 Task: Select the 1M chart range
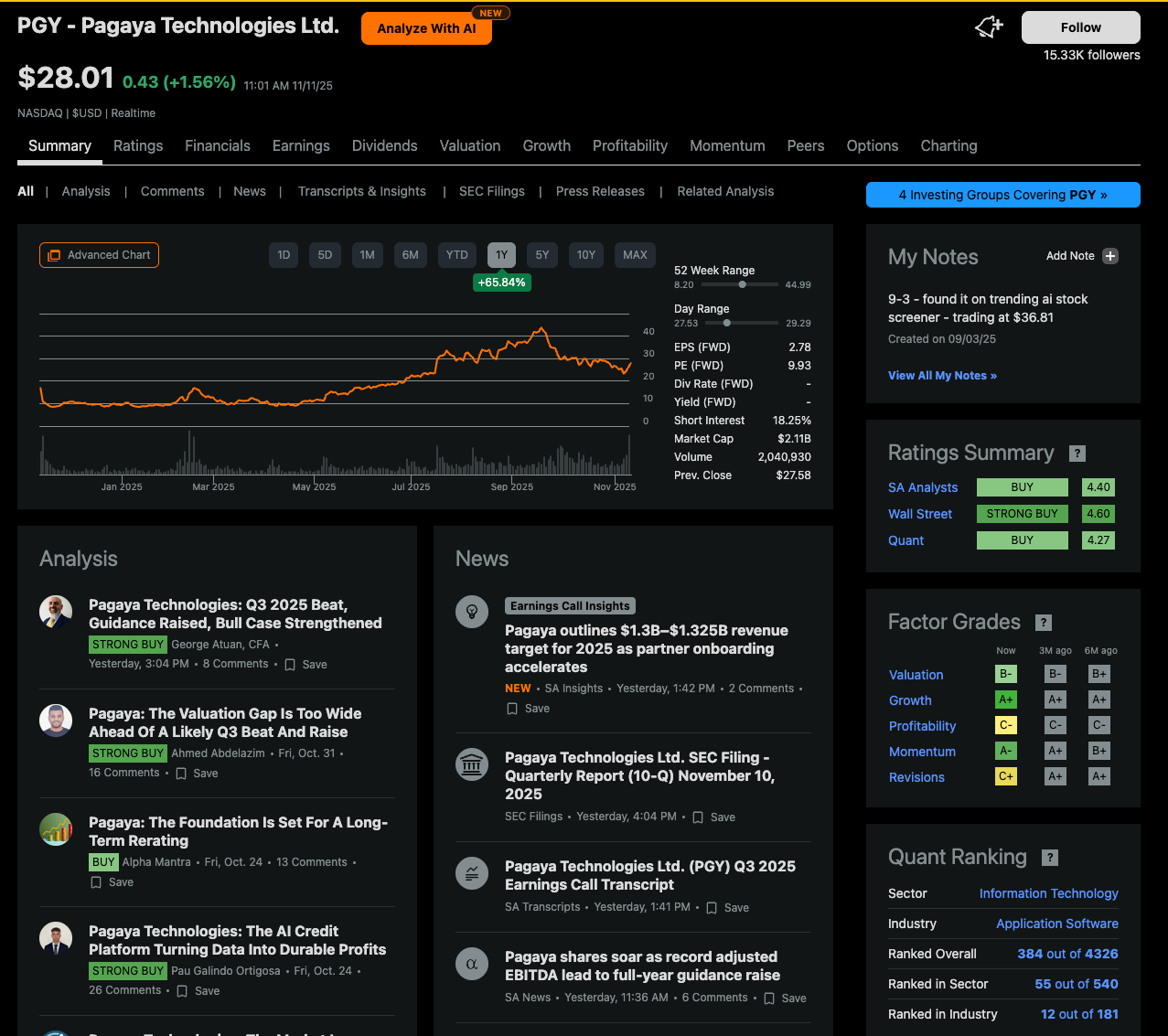367,255
